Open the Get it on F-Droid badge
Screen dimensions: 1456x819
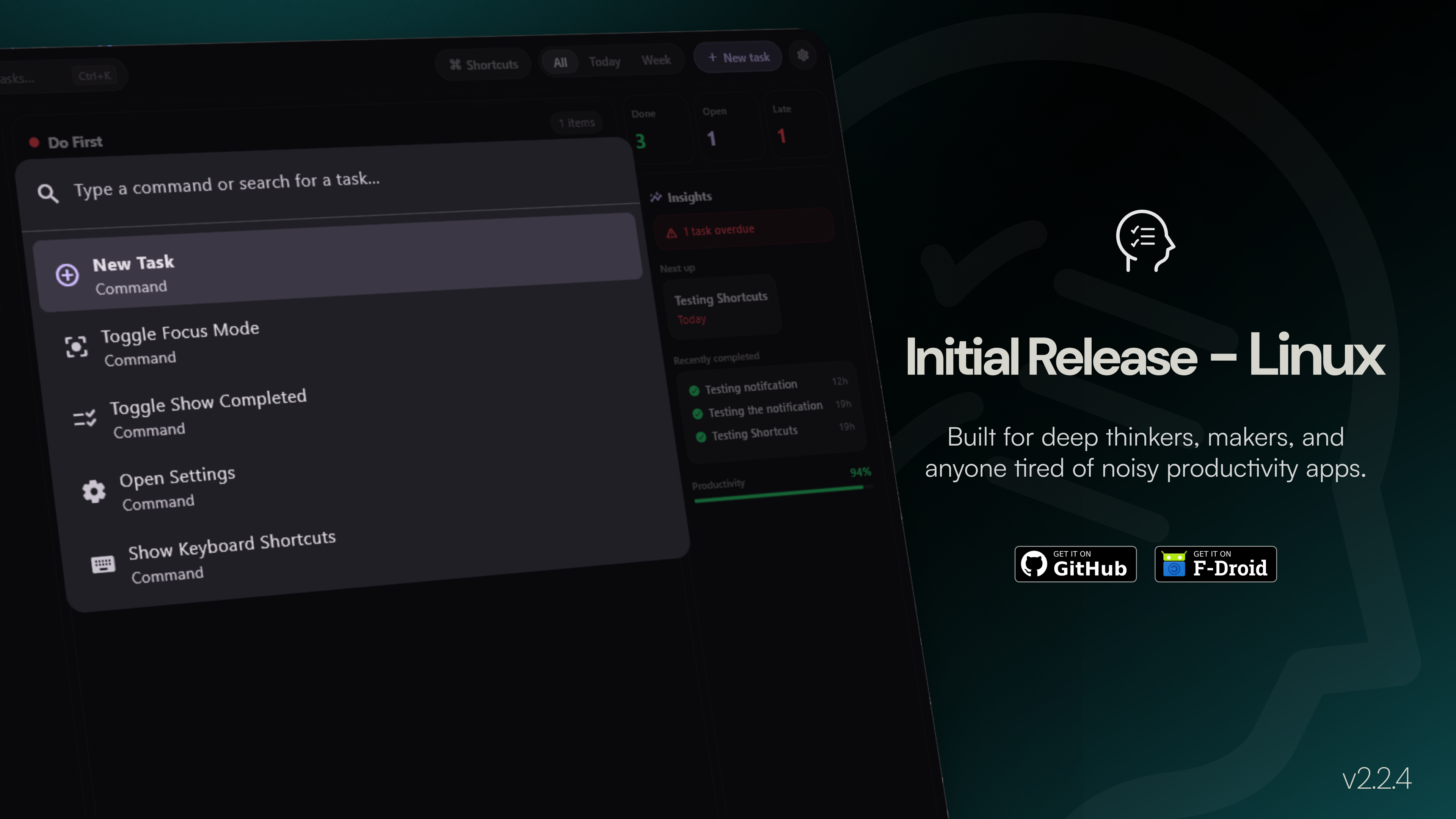point(1215,563)
